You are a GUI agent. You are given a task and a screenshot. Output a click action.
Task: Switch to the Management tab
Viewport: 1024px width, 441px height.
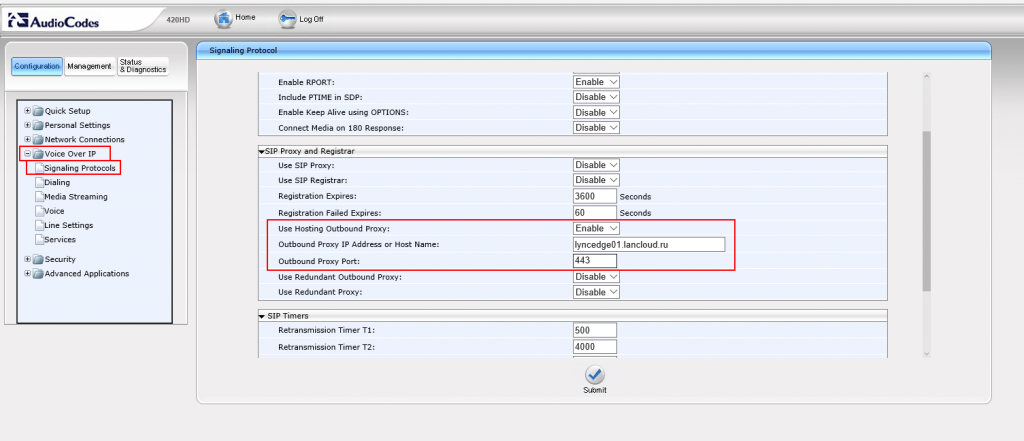[x=89, y=67]
